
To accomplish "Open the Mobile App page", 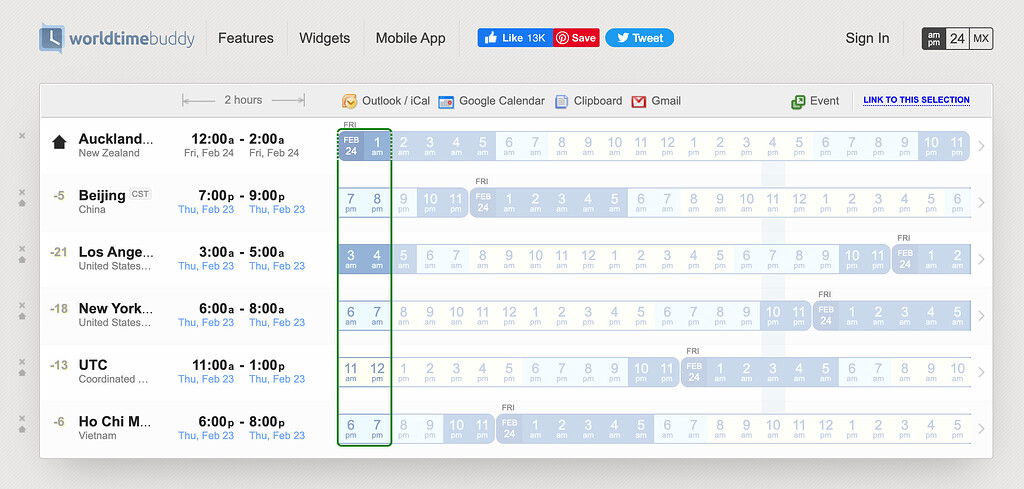I will [x=410, y=38].
